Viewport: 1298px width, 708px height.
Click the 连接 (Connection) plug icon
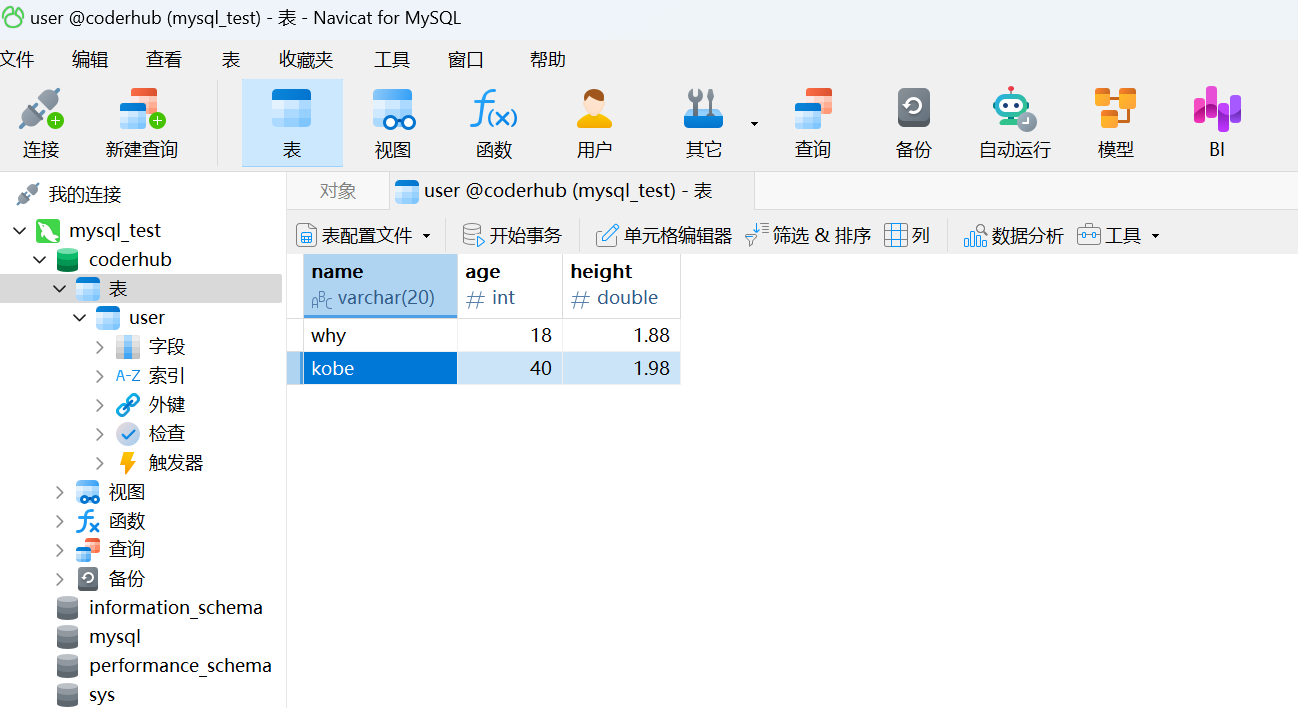coord(41,110)
